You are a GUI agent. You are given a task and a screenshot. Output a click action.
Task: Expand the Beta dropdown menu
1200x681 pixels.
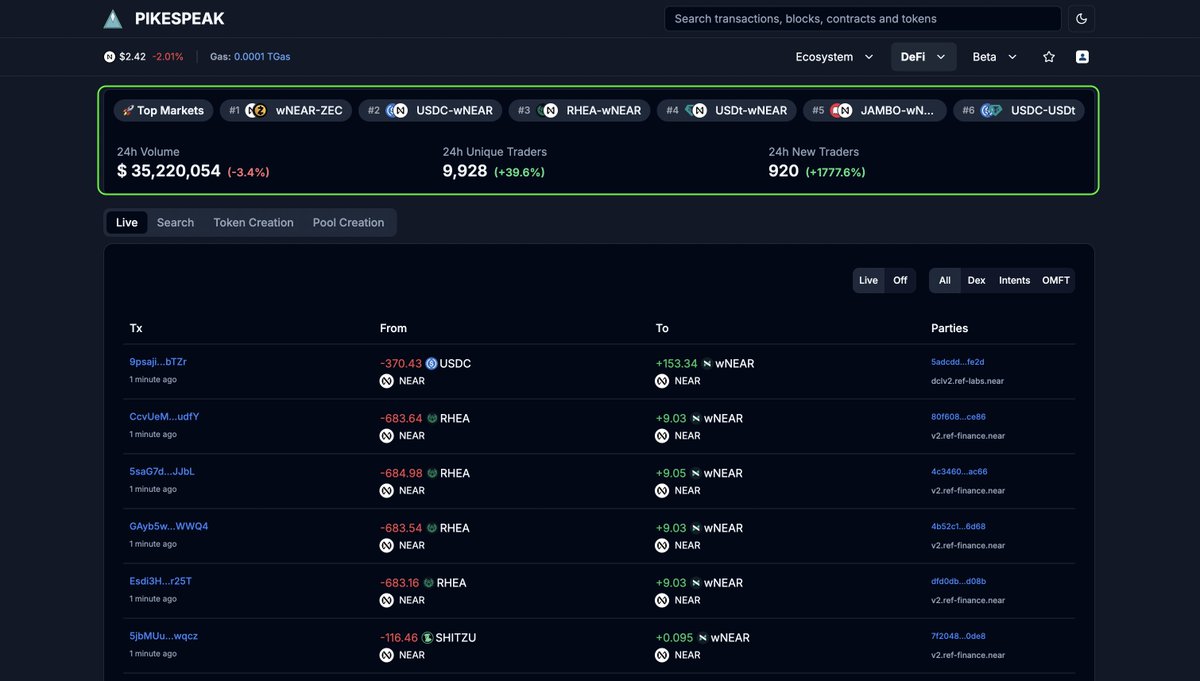coord(995,57)
